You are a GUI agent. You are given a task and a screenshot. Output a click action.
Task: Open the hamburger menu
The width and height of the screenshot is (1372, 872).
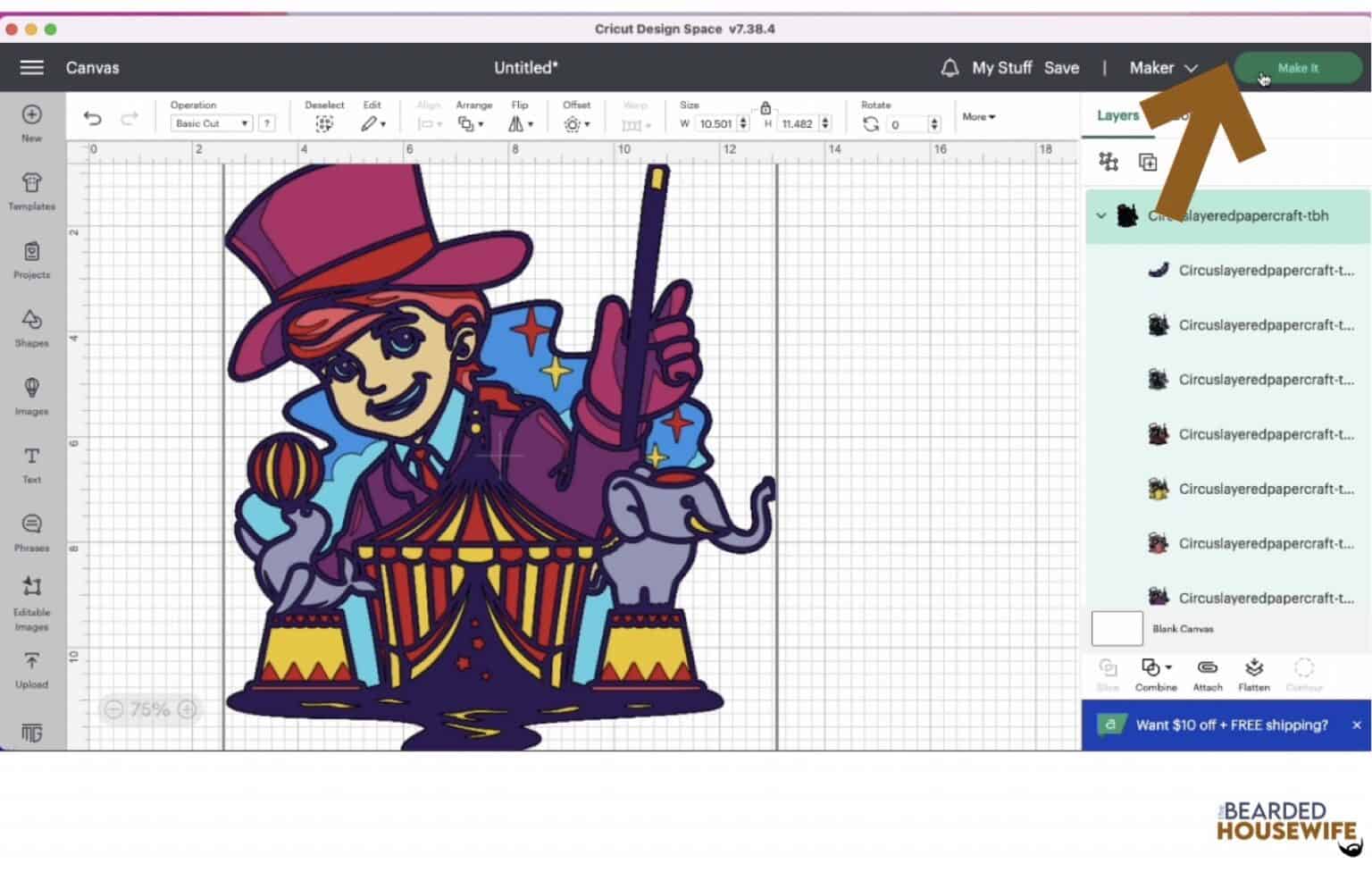point(32,68)
